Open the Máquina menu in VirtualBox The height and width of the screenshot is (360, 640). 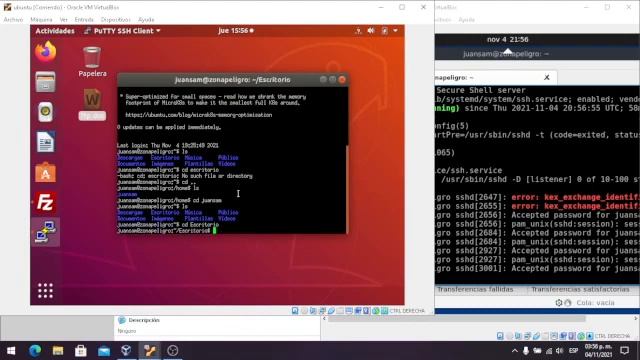click(x=41, y=20)
